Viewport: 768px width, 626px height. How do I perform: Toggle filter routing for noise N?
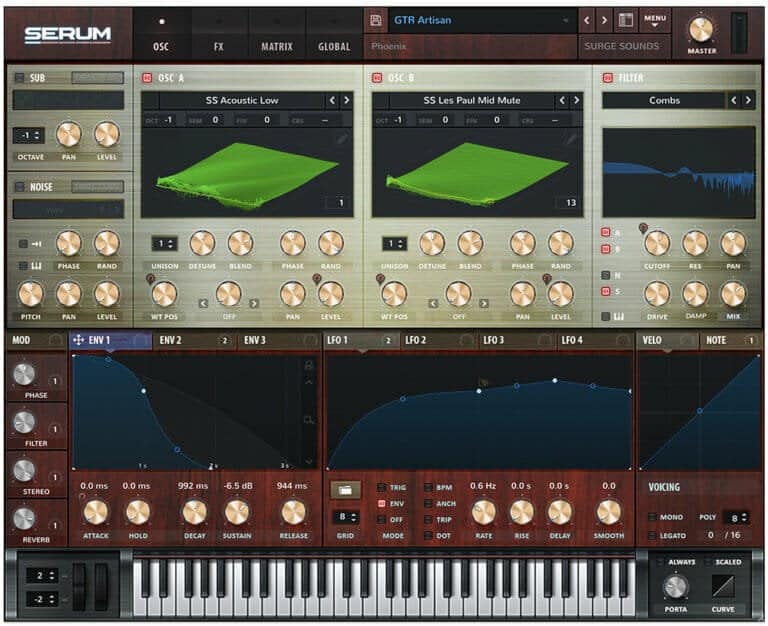[606, 275]
